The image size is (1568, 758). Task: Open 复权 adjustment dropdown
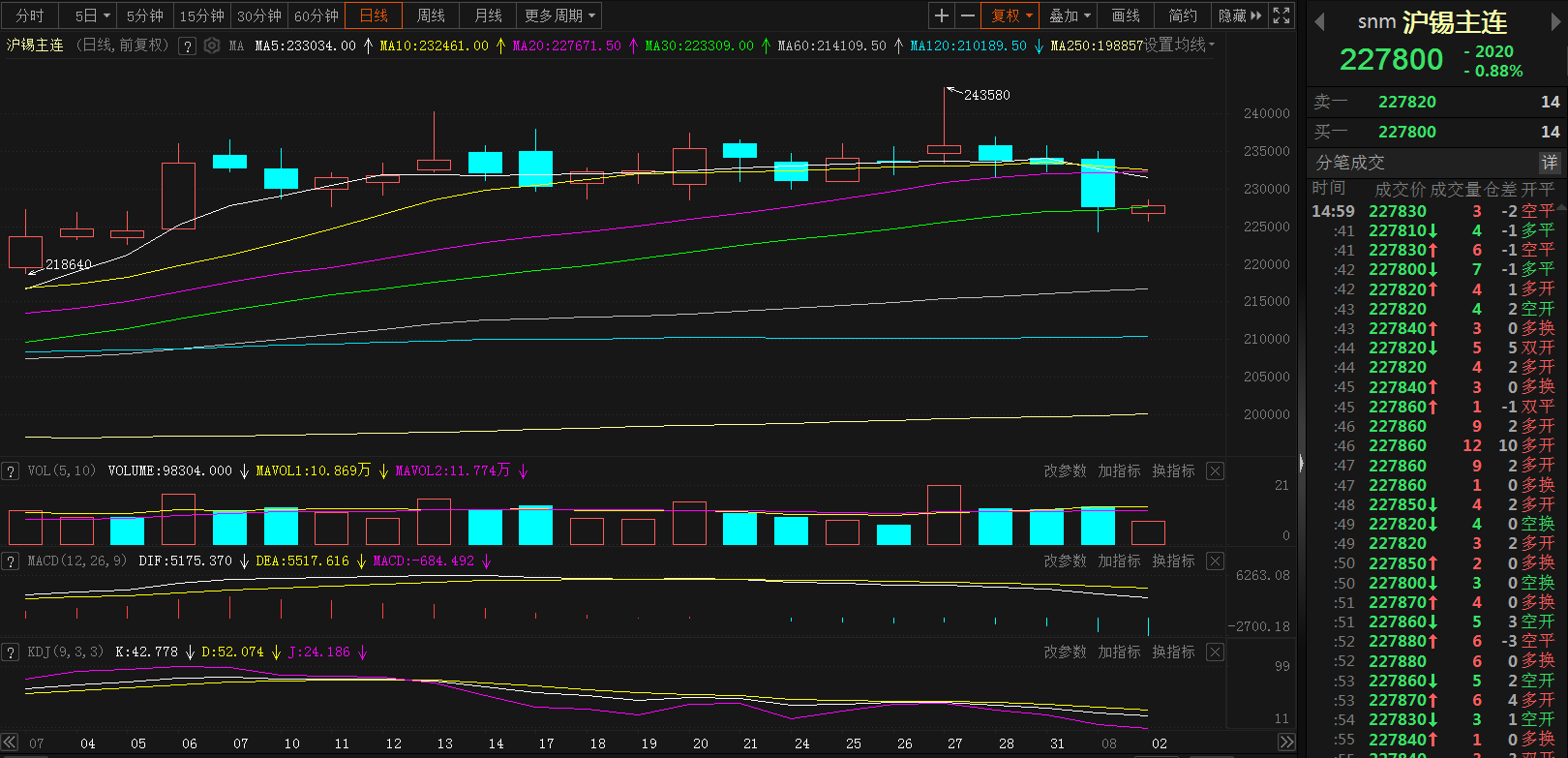[x=1011, y=15]
